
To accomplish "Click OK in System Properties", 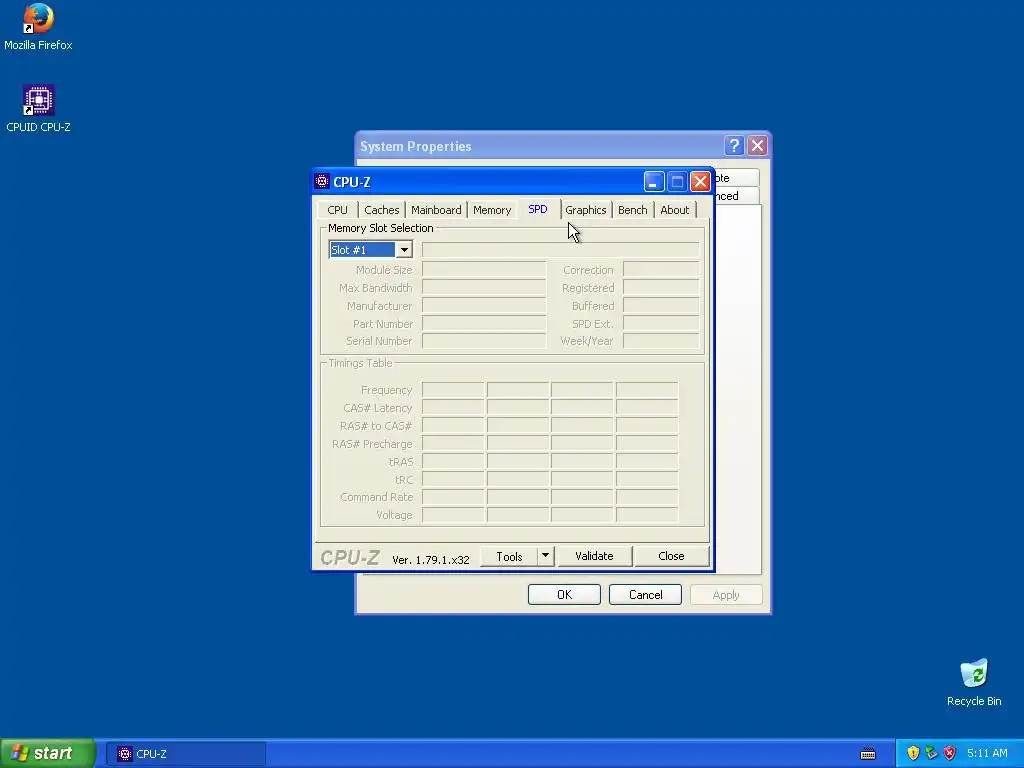I will click(x=564, y=594).
